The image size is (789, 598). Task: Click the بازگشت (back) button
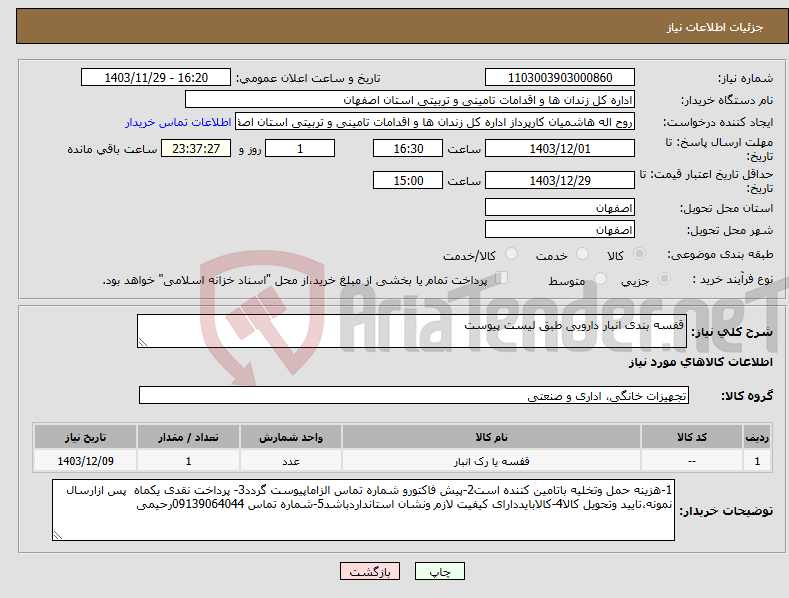click(370, 571)
